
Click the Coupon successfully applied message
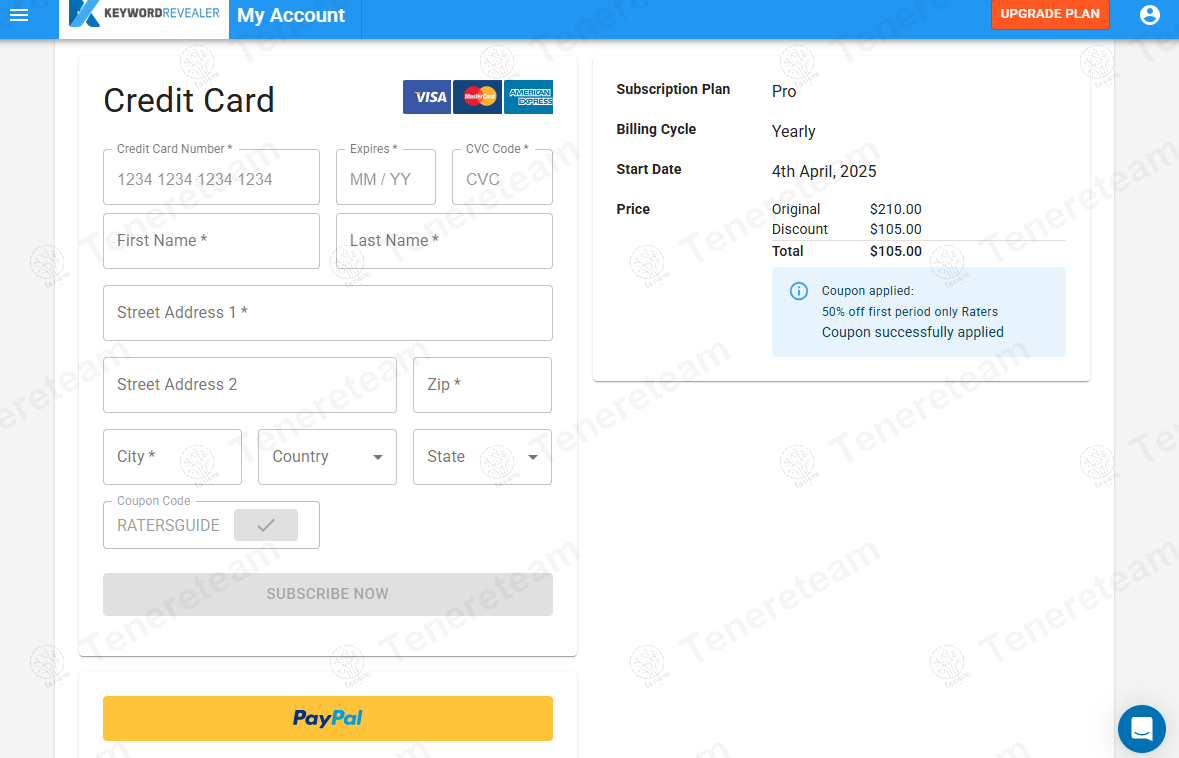(912, 332)
